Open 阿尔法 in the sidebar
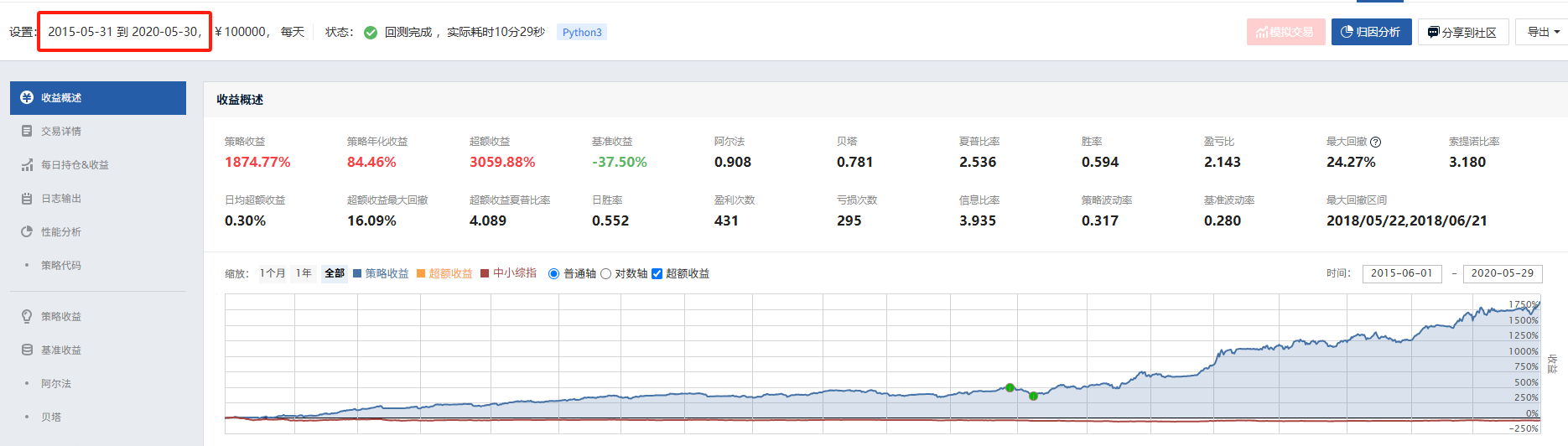 click(x=56, y=383)
